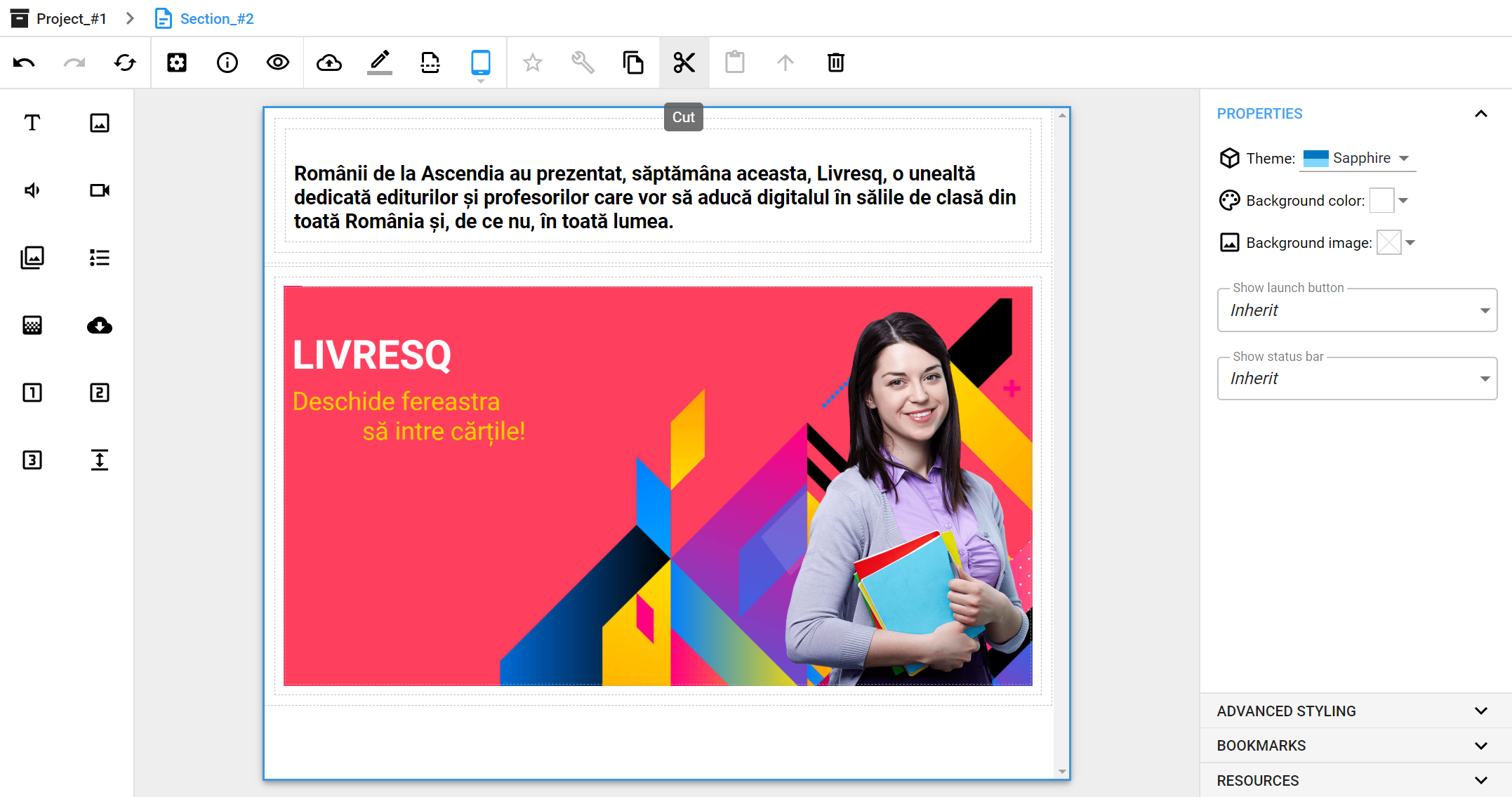Click the trash delete icon

[835, 62]
